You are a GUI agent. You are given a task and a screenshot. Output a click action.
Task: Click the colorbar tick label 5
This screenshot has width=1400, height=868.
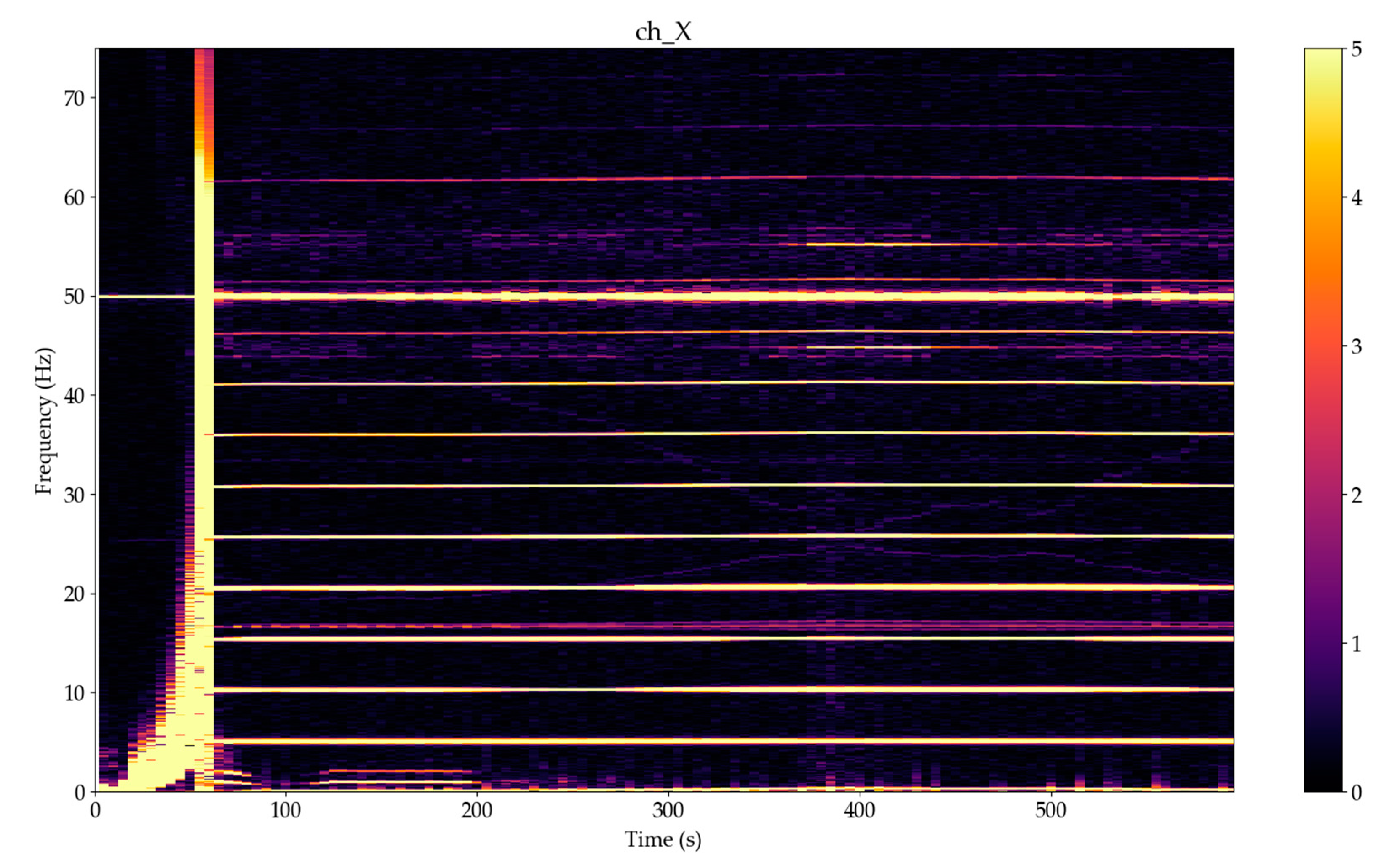1356,49
